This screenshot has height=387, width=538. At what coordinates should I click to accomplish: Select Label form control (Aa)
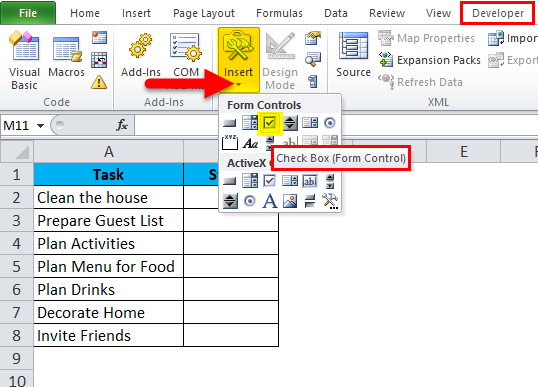250,143
